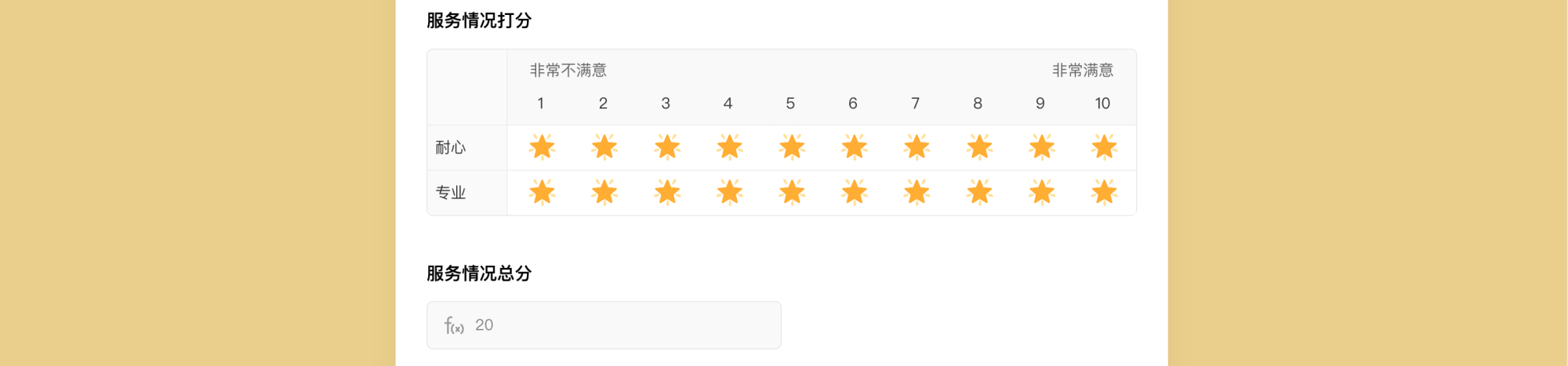Rate 耐心 with star number 8

[x=979, y=147]
